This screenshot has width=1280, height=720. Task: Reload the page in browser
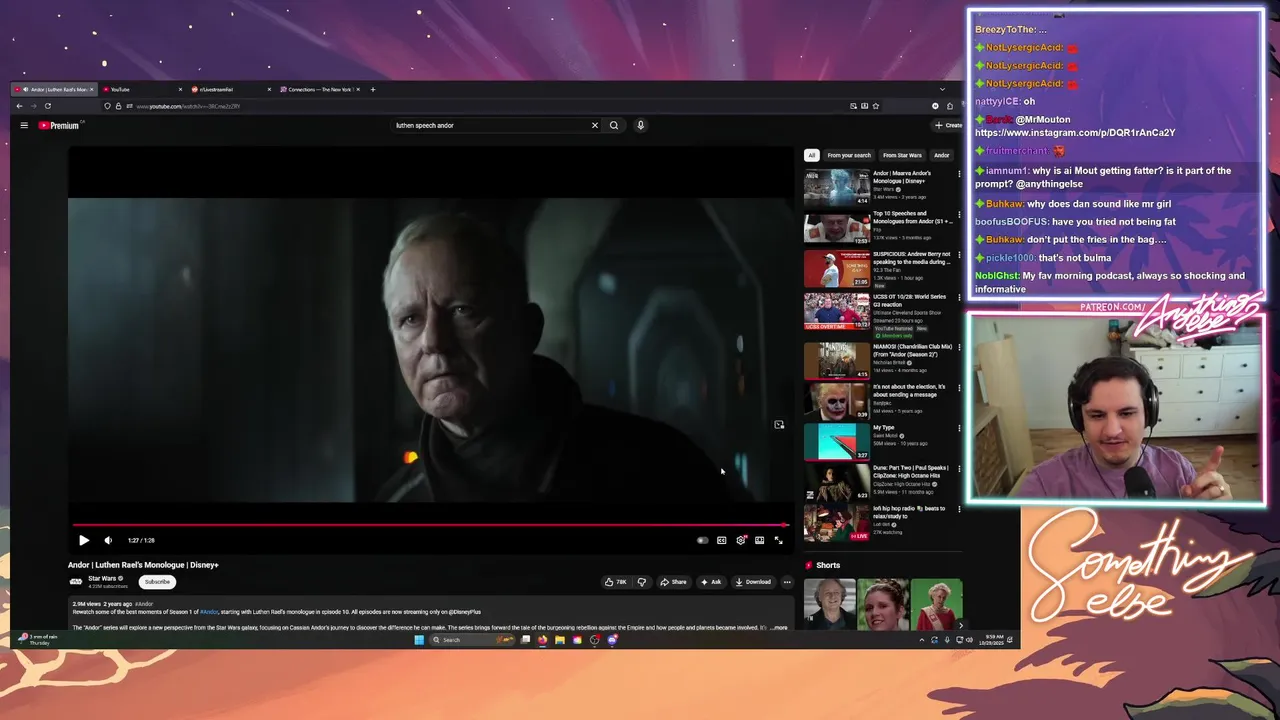[x=47, y=106]
